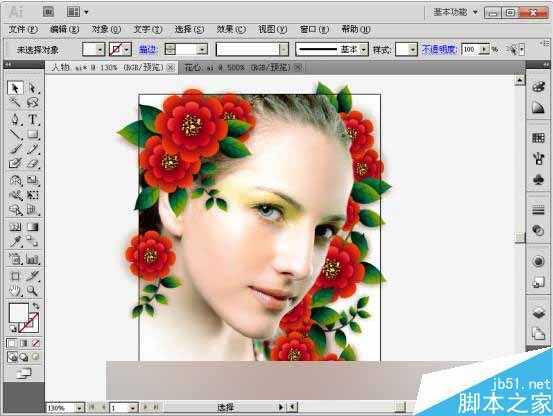Open the 130% zoom level dropdown
Image resolution: width=553 pixels, height=416 pixels.
click(x=80, y=408)
